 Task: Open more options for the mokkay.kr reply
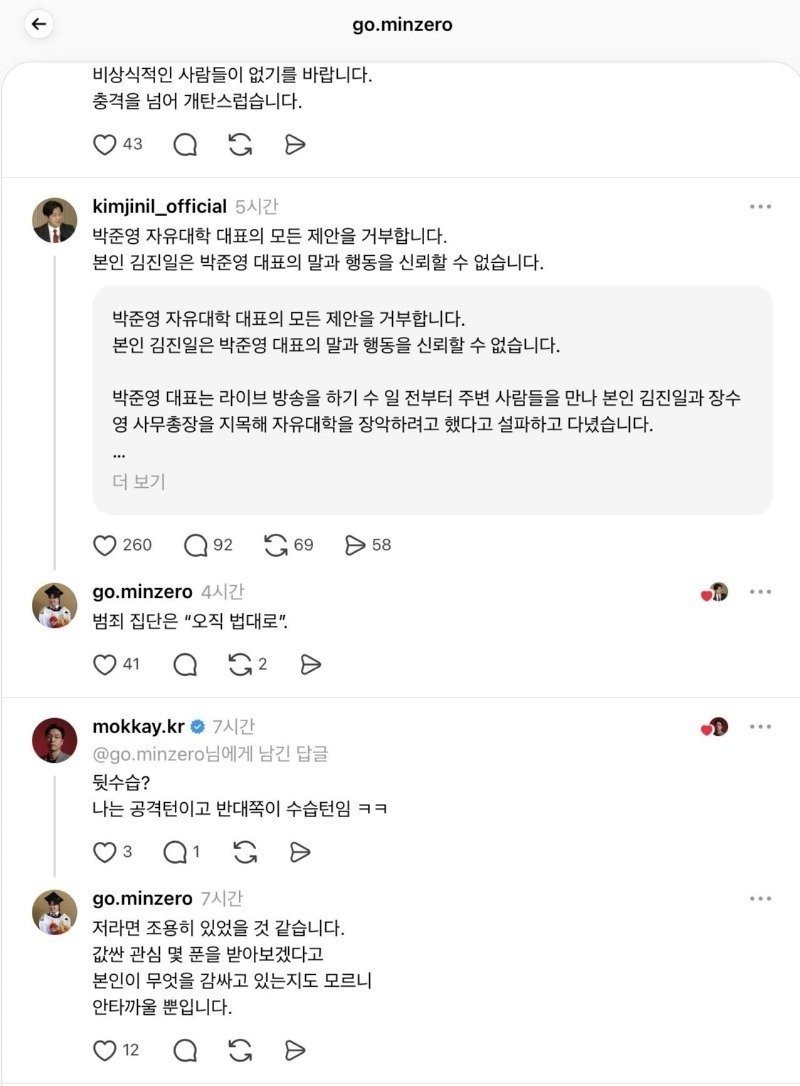tap(760, 727)
